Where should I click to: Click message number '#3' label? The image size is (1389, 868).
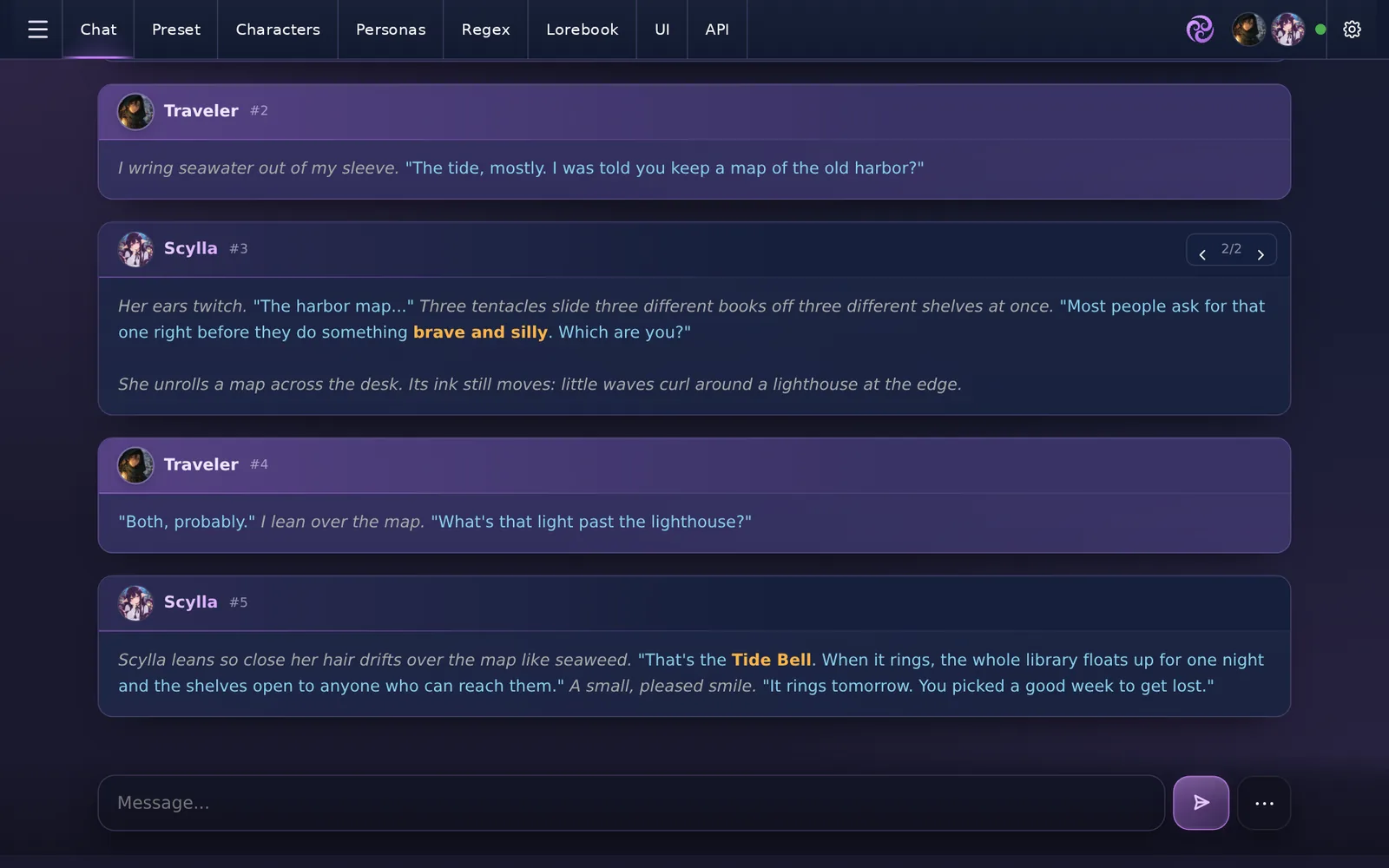coord(239,249)
